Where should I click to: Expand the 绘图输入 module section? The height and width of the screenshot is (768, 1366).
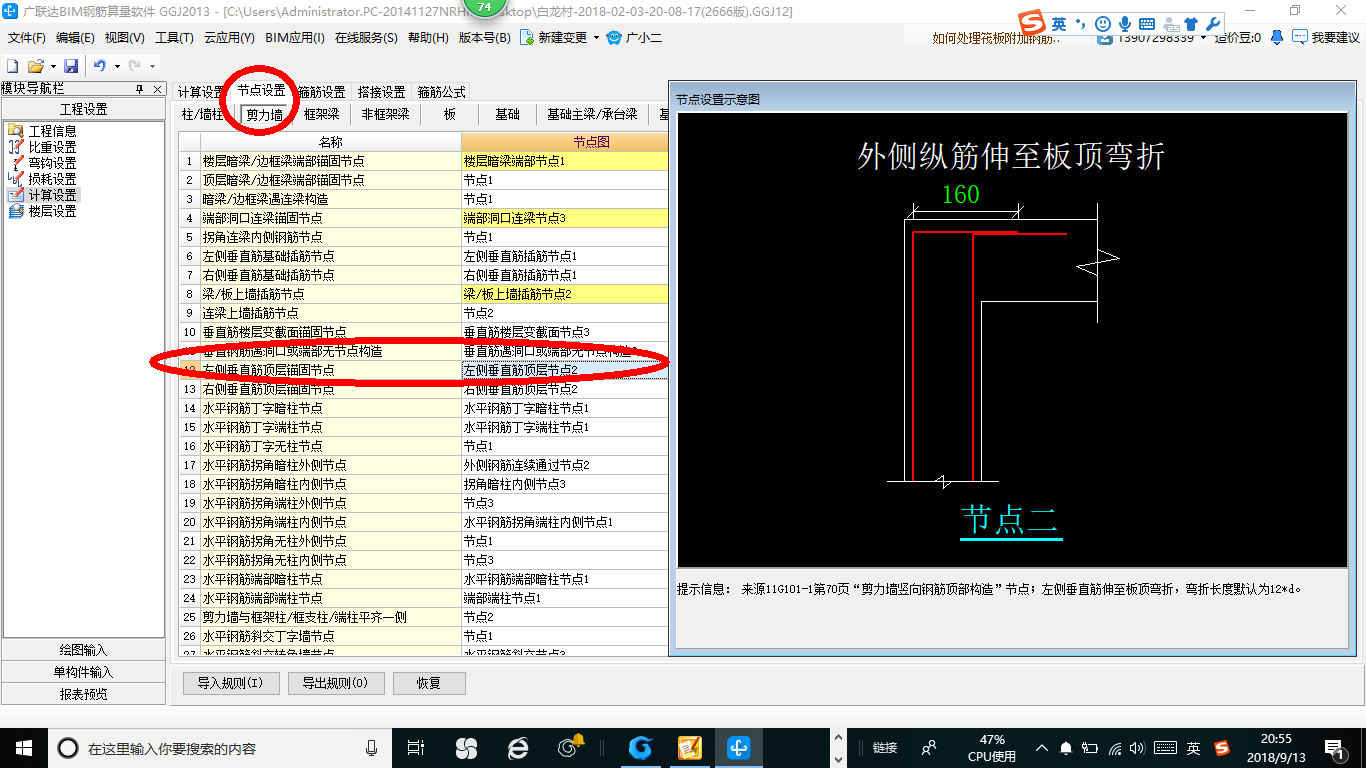coord(84,650)
